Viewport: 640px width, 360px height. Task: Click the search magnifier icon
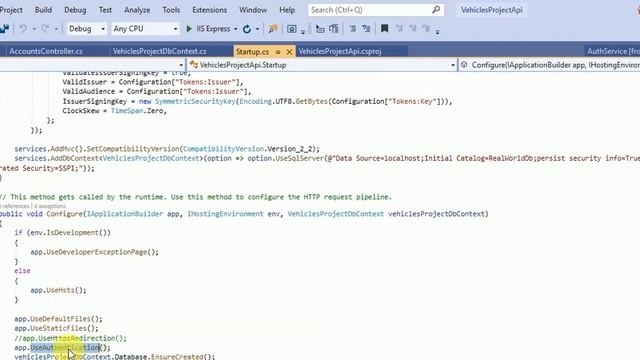coord(436,9)
